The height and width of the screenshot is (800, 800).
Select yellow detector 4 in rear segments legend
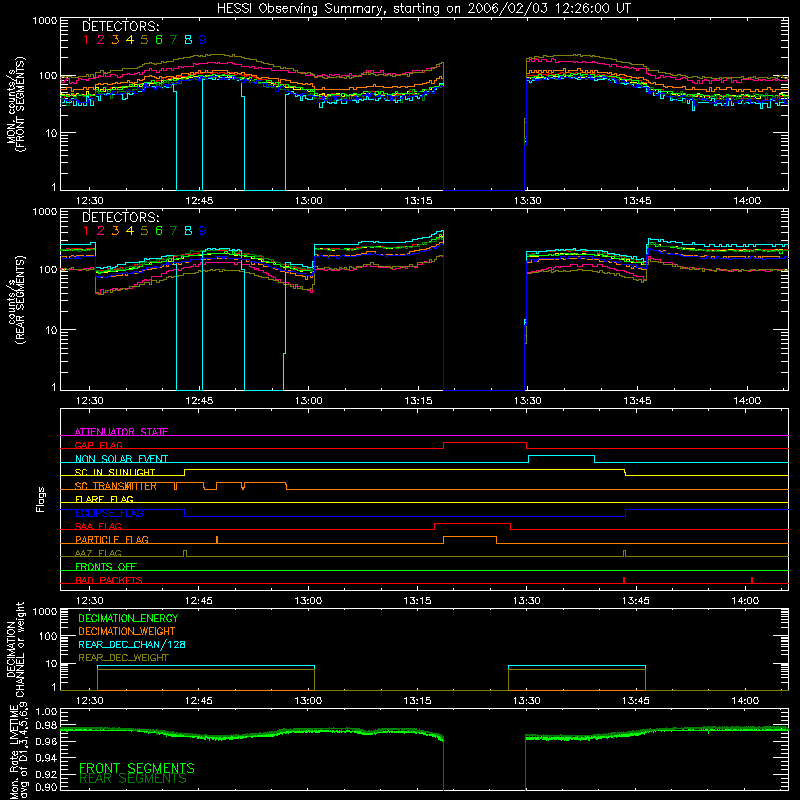point(130,231)
